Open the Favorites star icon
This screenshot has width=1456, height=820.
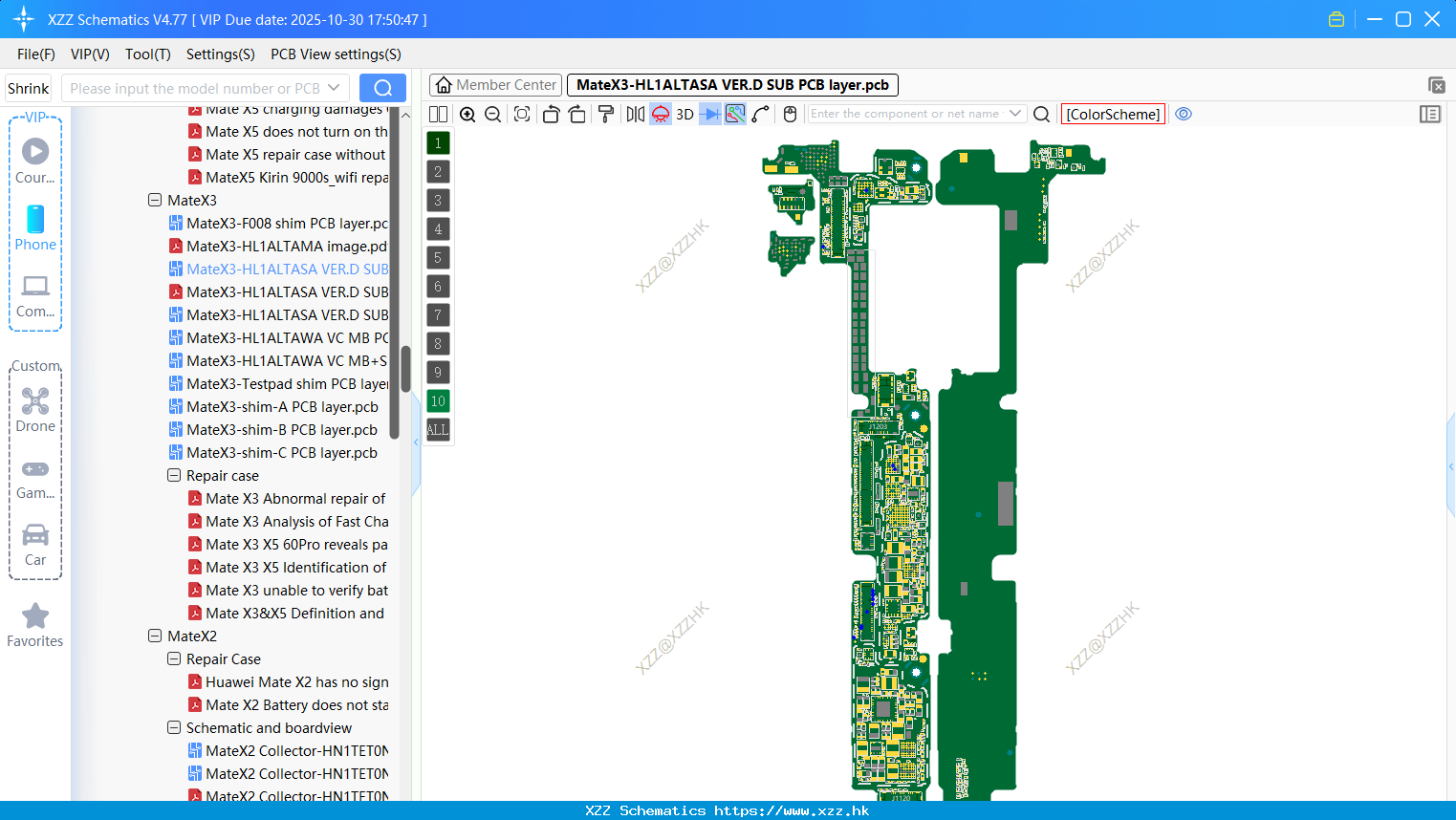coord(35,625)
